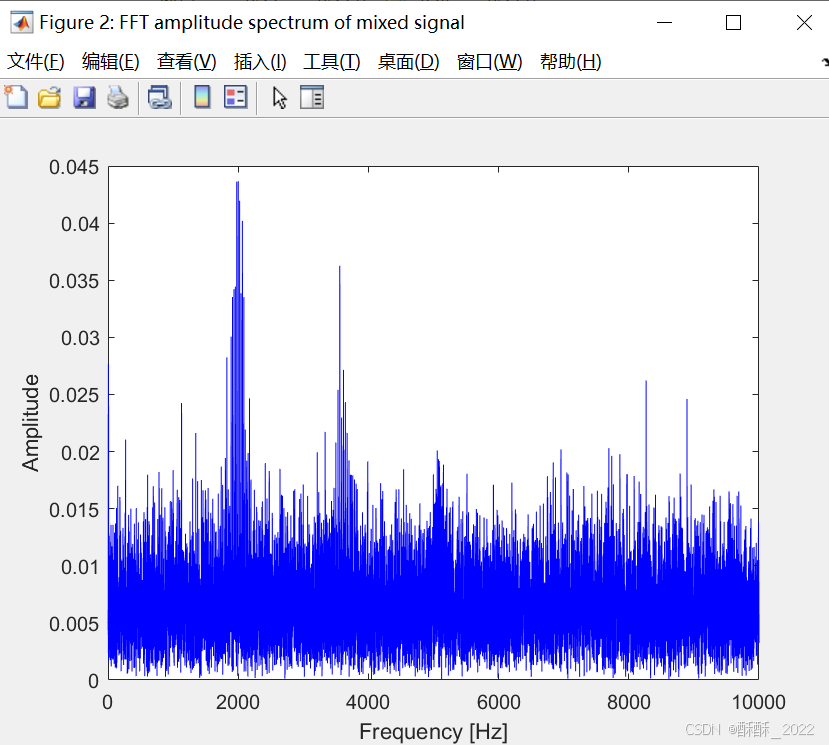This screenshot has width=829, height=745.
Task: Open the 帮助(H) menu
Action: [x=570, y=62]
